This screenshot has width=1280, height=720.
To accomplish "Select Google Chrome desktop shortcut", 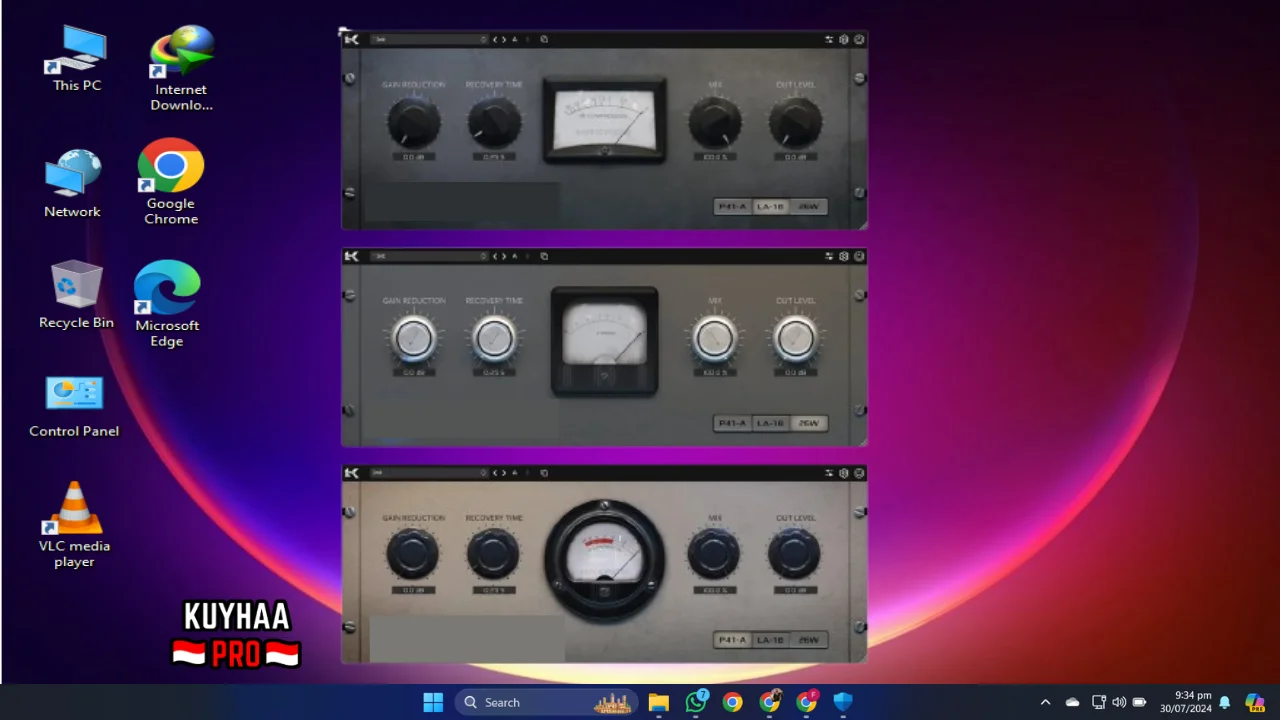I will click(171, 182).
